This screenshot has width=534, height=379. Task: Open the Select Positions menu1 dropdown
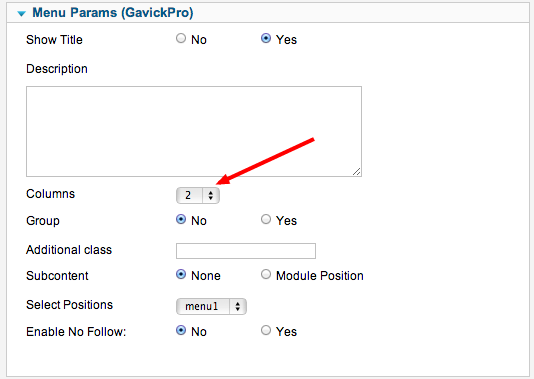[211, 306]
